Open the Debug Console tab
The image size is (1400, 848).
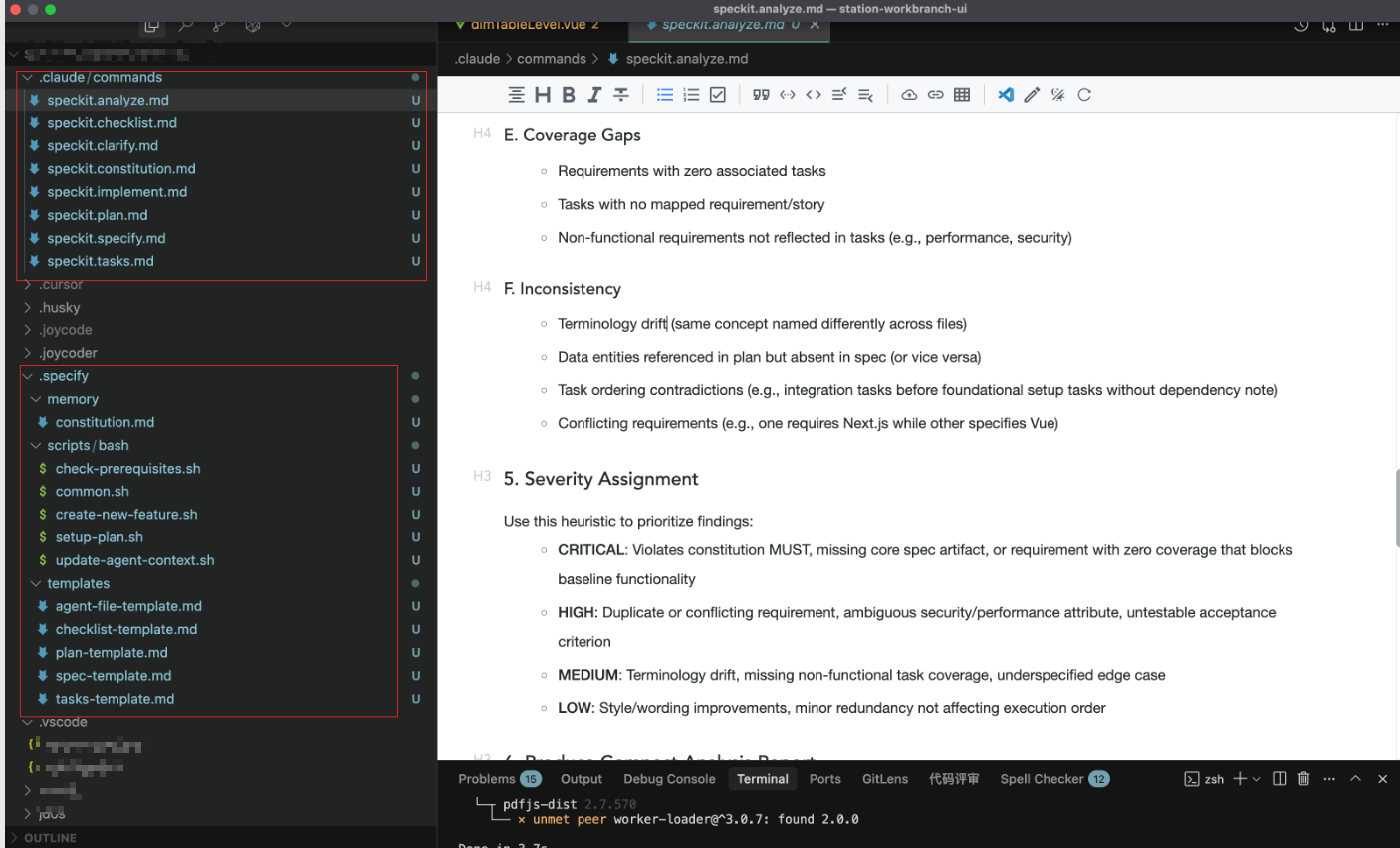click(x=669, y=779)
